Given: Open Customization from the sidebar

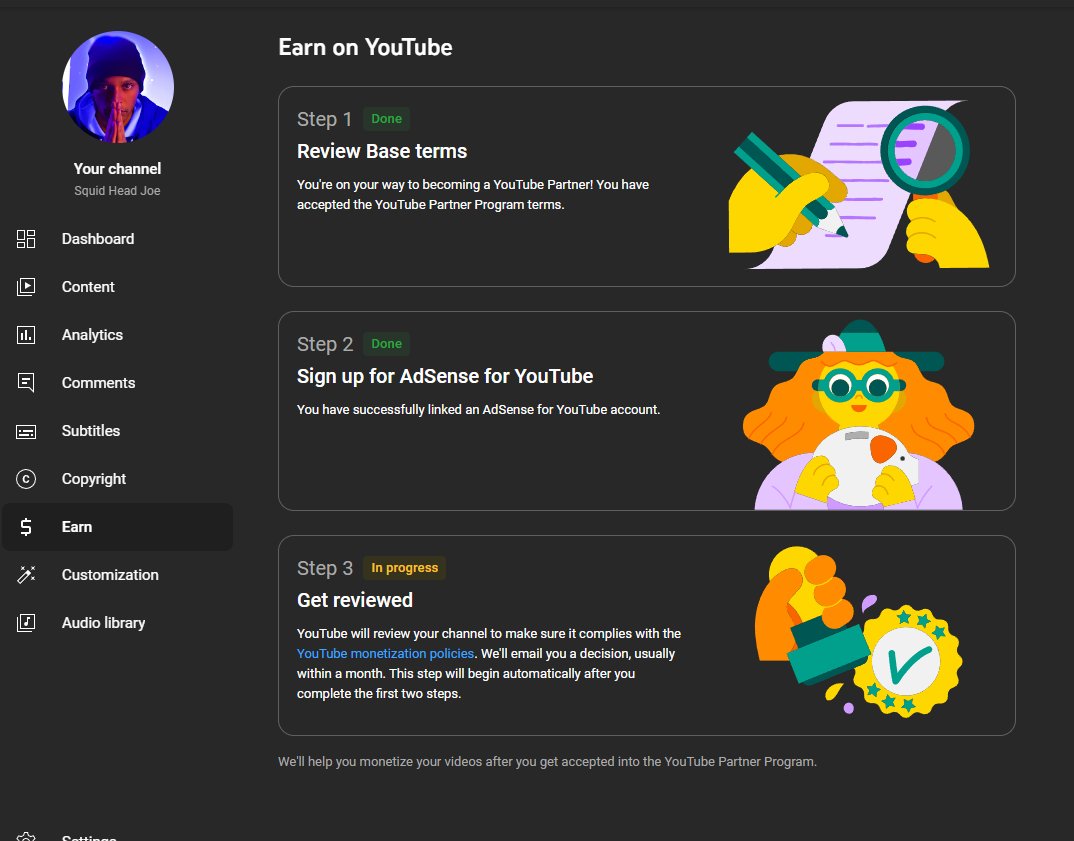Looking at the screenshot, I should coord(110,575).
